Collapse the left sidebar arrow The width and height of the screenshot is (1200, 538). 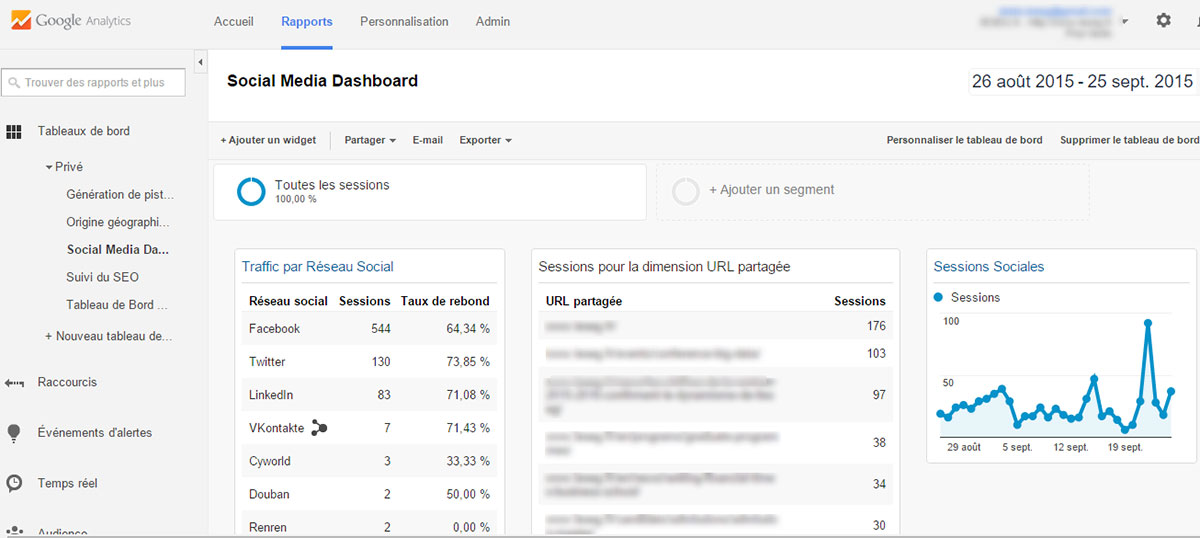(200, 63)
